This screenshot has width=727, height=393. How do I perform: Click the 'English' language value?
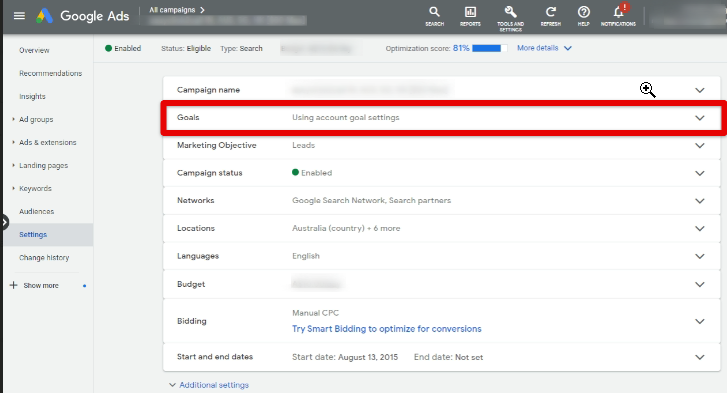pyautogui.click(x=306, y=256)
